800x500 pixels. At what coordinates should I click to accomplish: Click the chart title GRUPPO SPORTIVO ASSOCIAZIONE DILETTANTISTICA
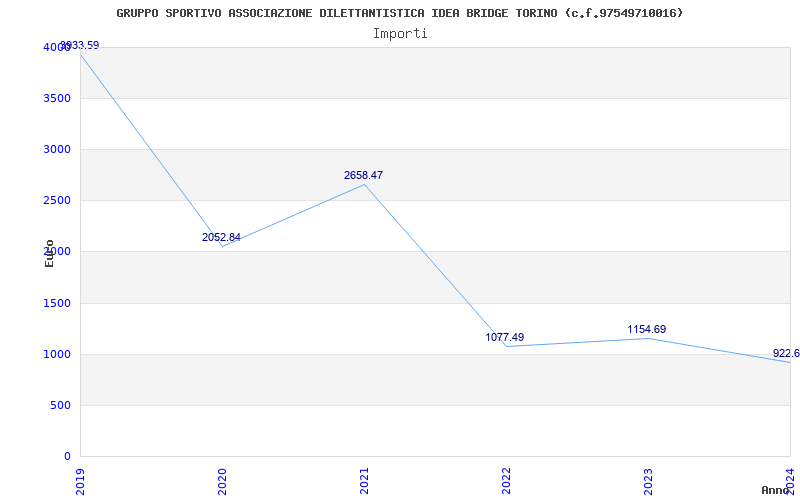point(399,13)
